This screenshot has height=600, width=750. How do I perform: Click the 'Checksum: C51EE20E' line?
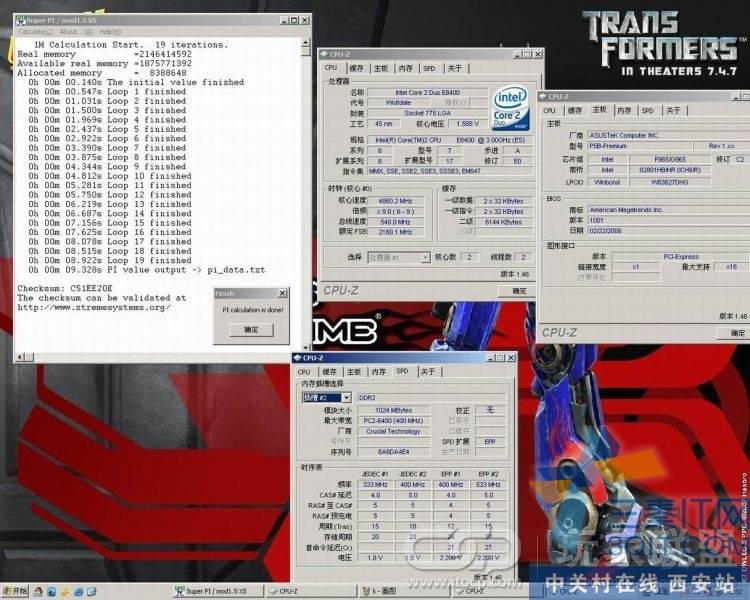coord(65,289)
